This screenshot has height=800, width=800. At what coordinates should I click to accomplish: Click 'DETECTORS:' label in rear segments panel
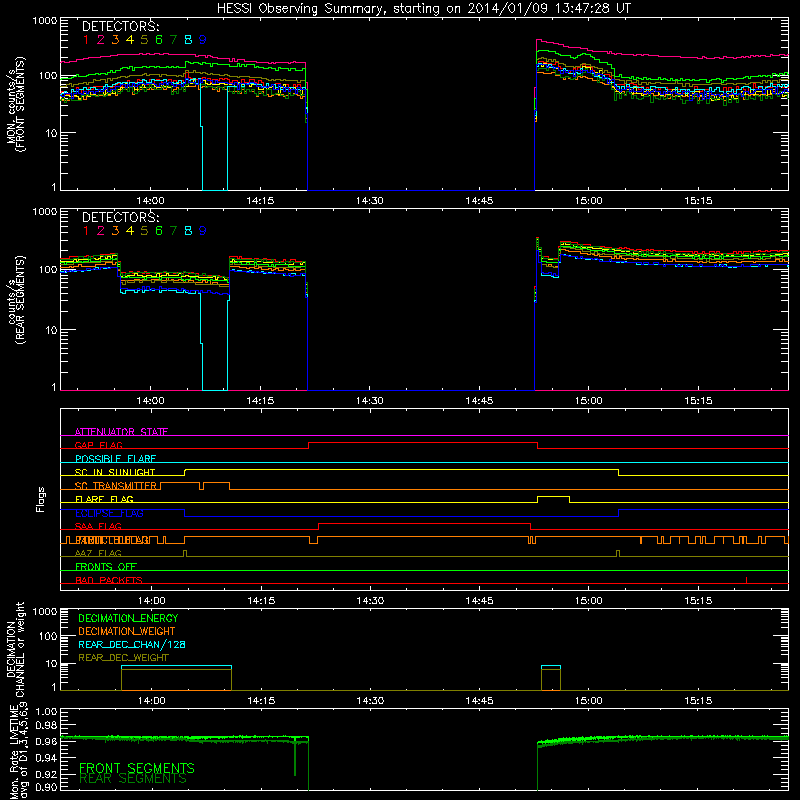point(120,217)
